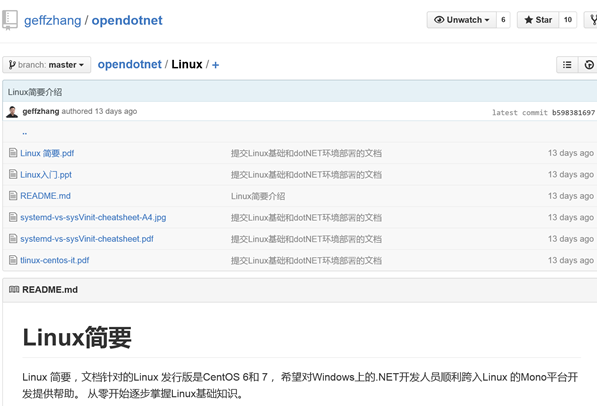Click the plus icon to create new file
597x406 pixels.
tap(215, 65)
